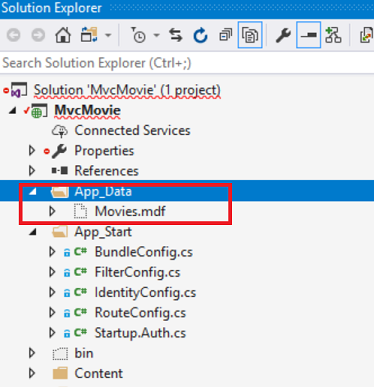Image resolution: width=374 pixels, height=387 pixels.
Task: Click the Content folder icon
Action: 60,373
